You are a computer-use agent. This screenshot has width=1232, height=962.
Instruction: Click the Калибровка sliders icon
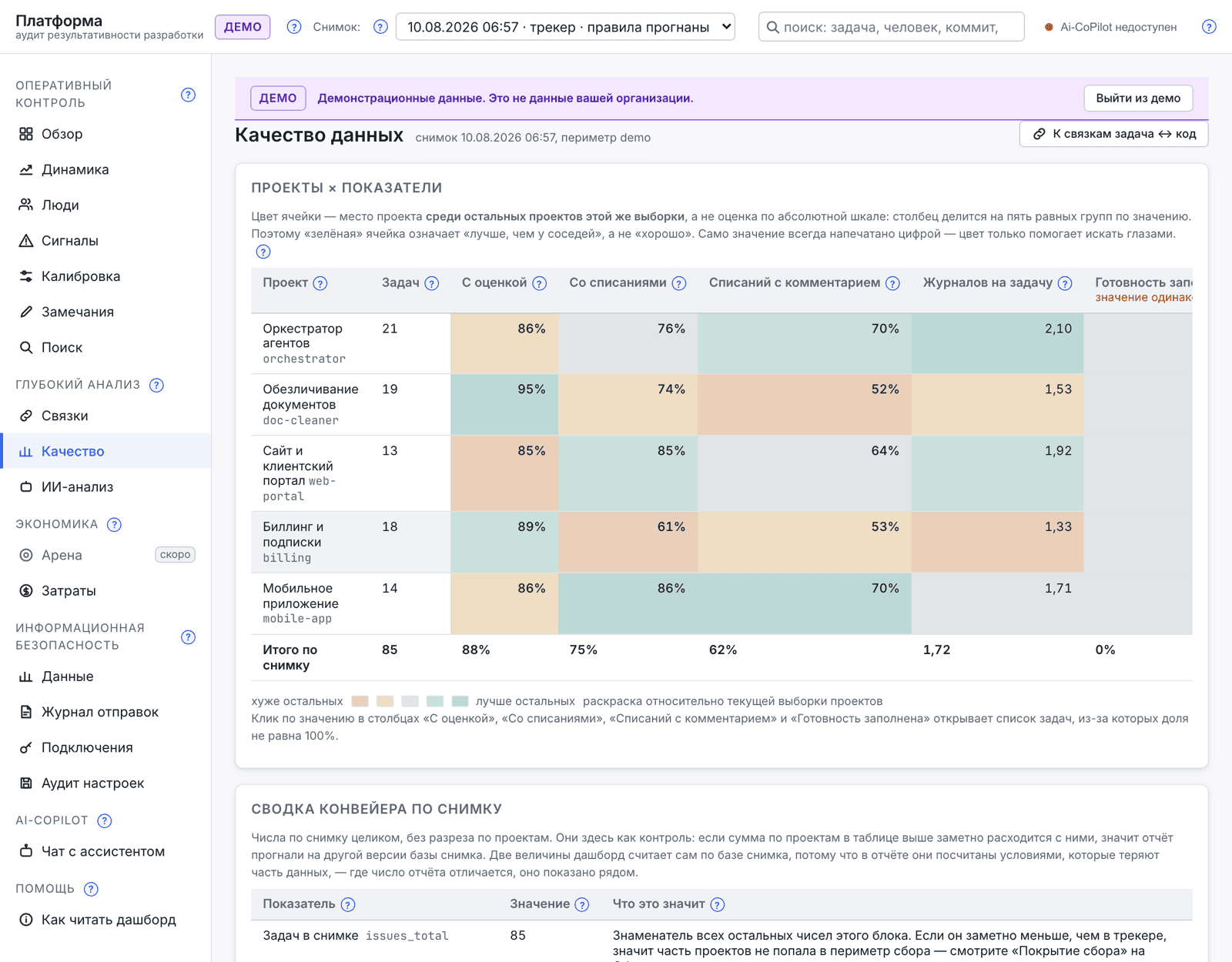[26, 276]
